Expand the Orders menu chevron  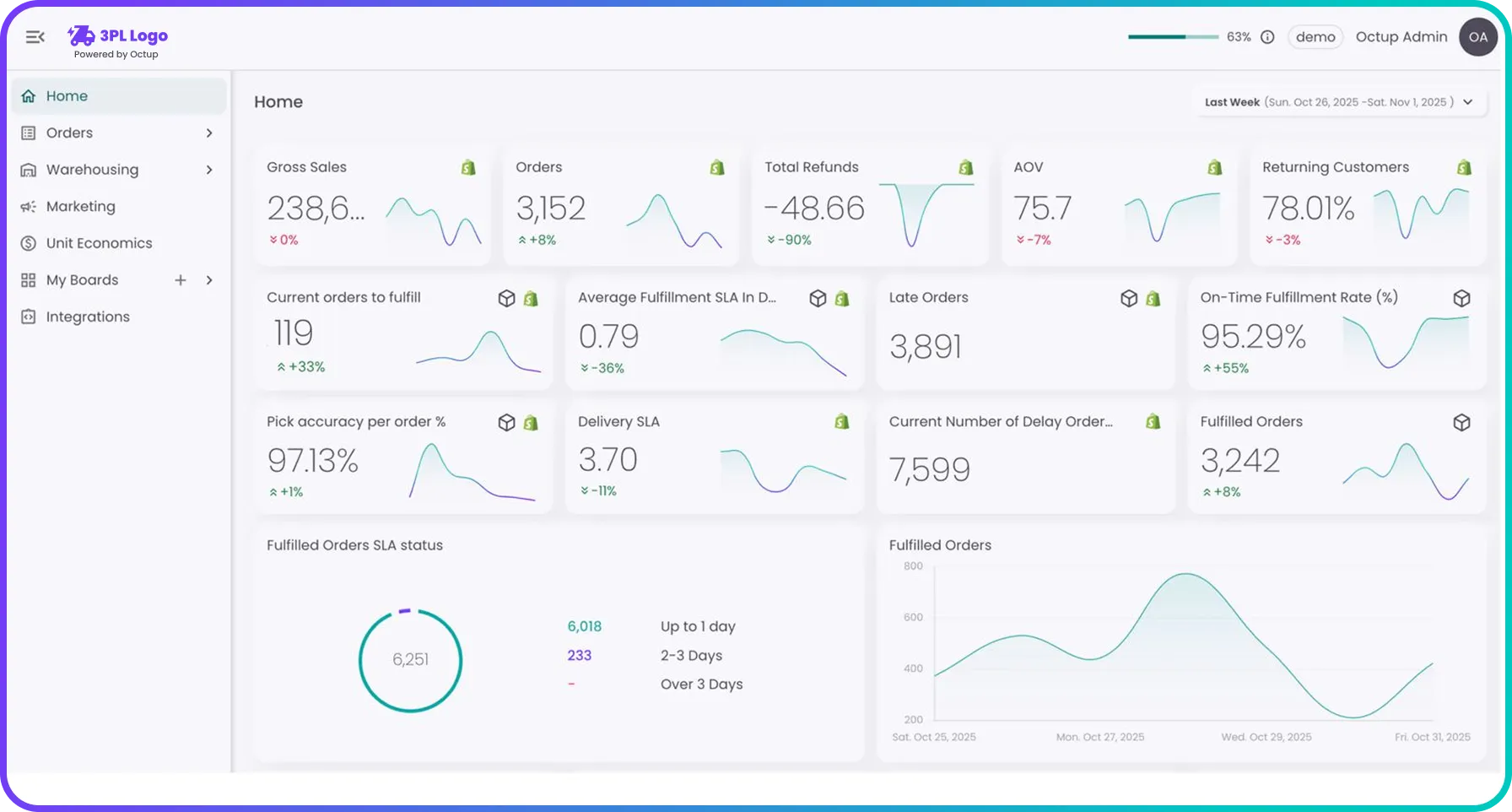[208, 133]
